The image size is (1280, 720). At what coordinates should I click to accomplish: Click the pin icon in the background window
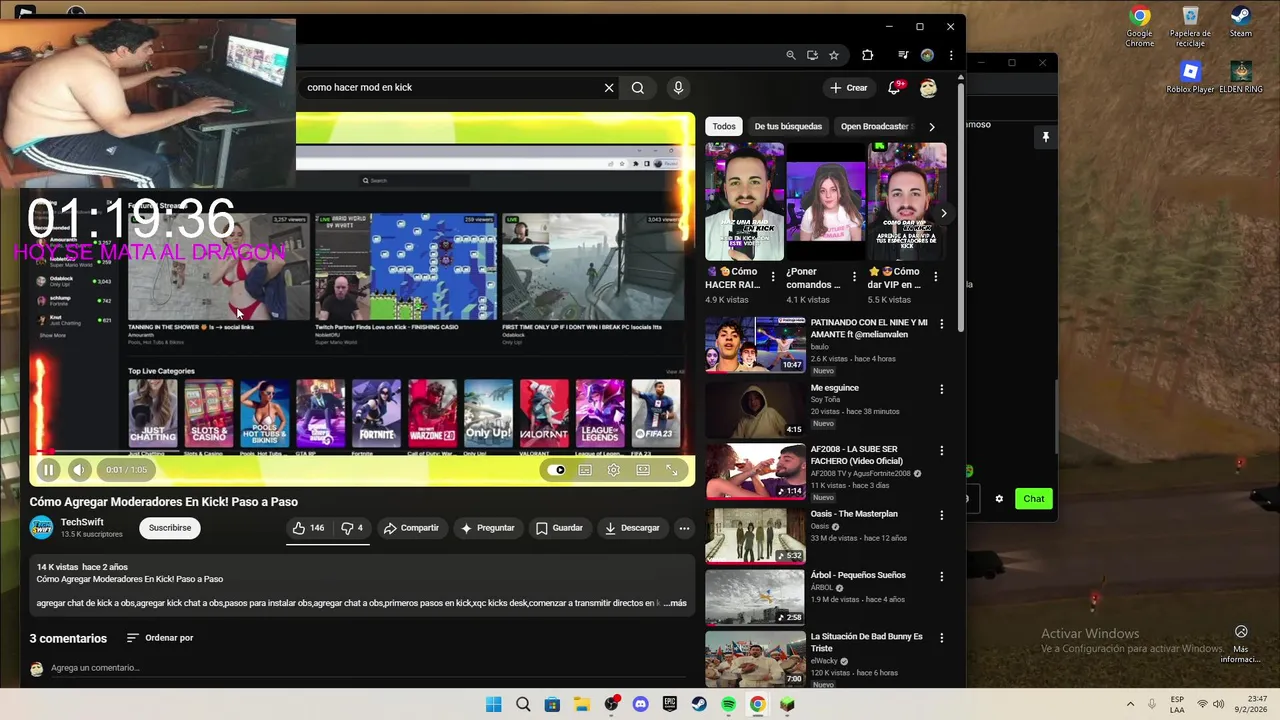tap(1045, 137)
